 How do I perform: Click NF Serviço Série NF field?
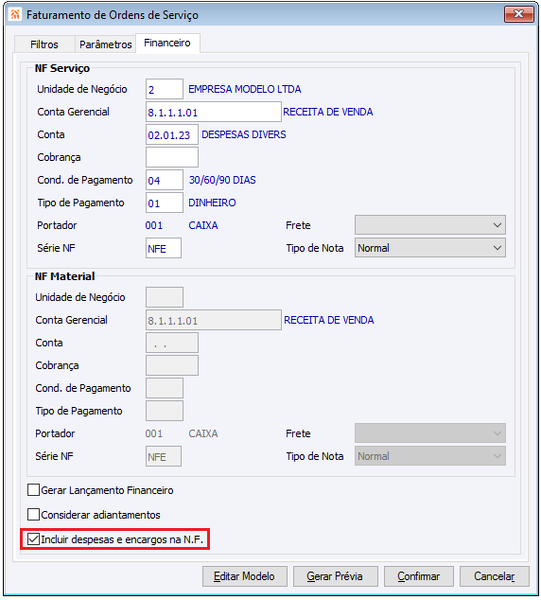pos(164,248)
